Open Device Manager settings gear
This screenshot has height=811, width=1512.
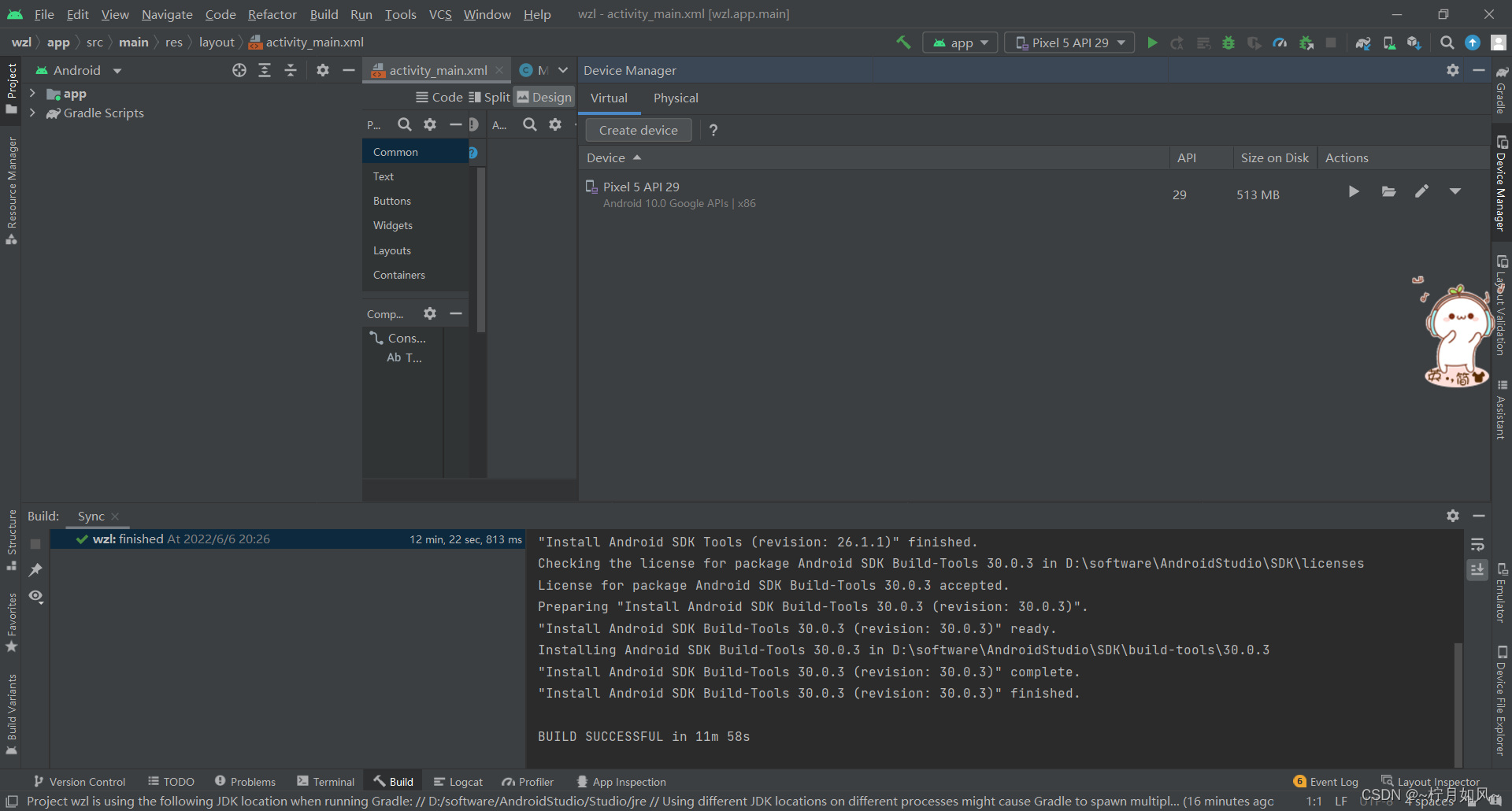click(1453, 70)
